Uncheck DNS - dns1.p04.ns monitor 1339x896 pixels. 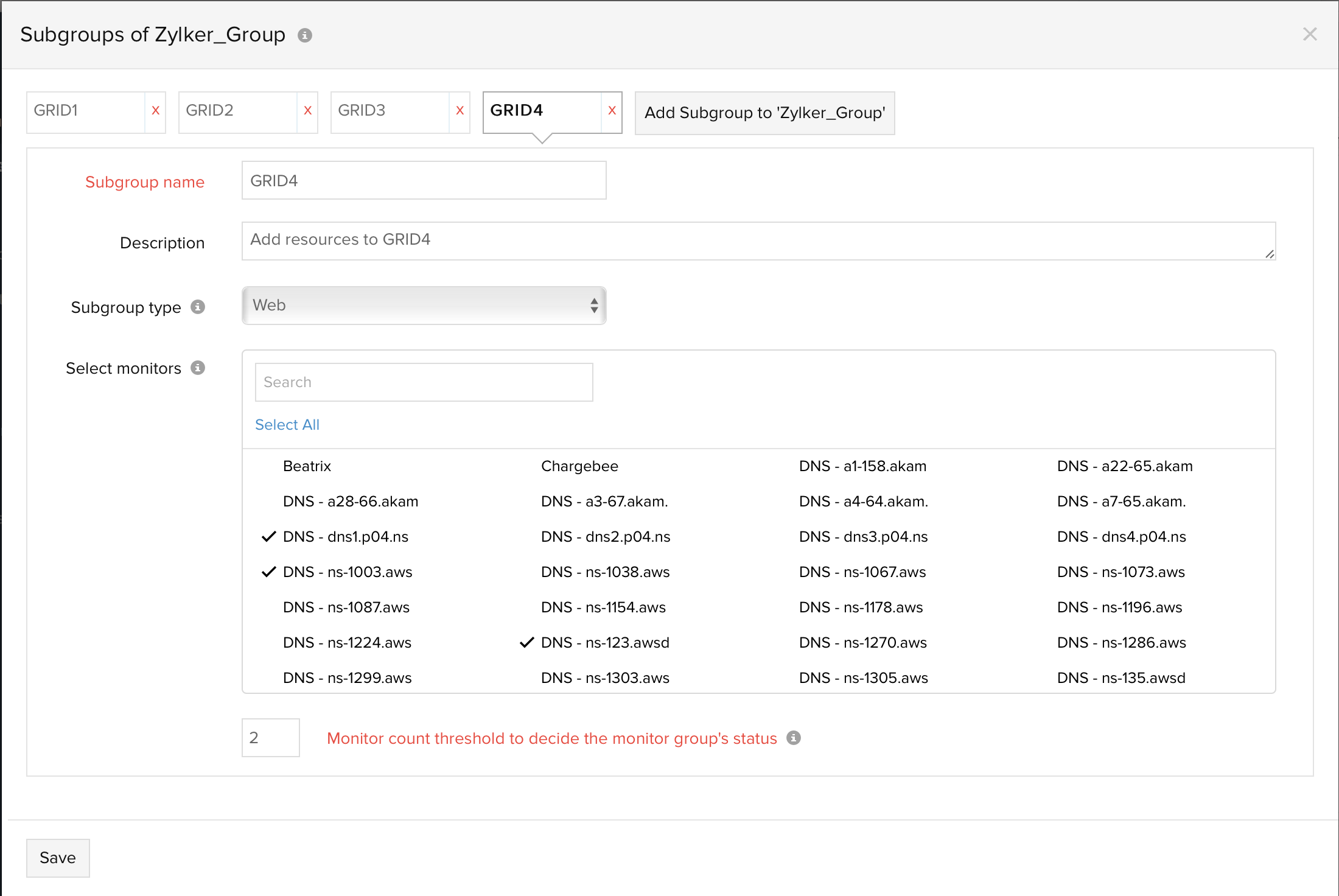point(345,537)
